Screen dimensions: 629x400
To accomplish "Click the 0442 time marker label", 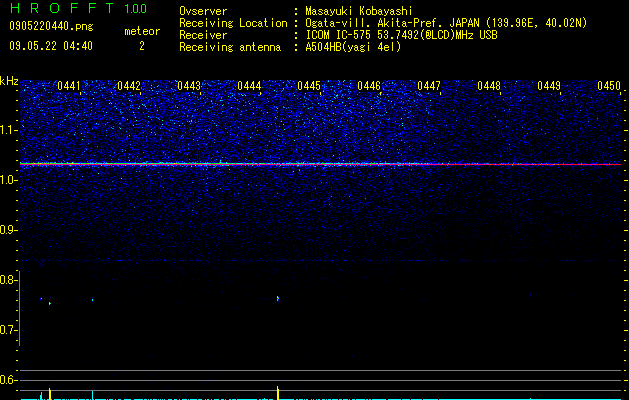I will 129,86.
